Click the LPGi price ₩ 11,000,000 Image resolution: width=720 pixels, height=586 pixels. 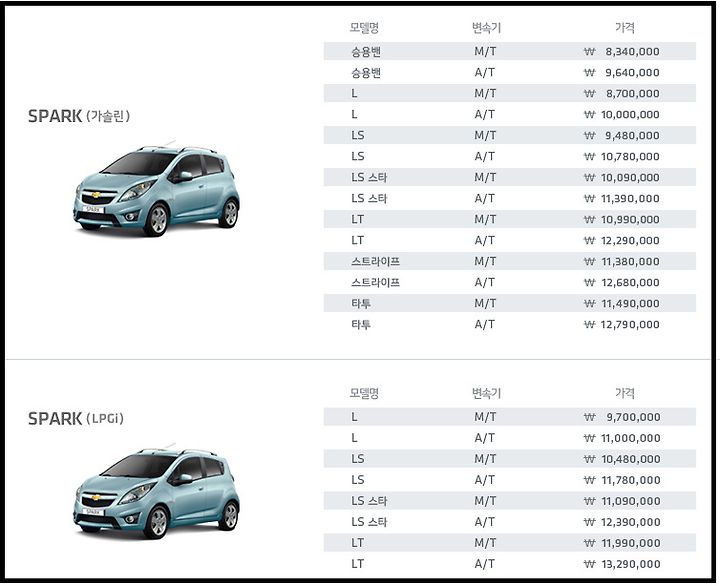pyautogui.click(x=622, y=438)
